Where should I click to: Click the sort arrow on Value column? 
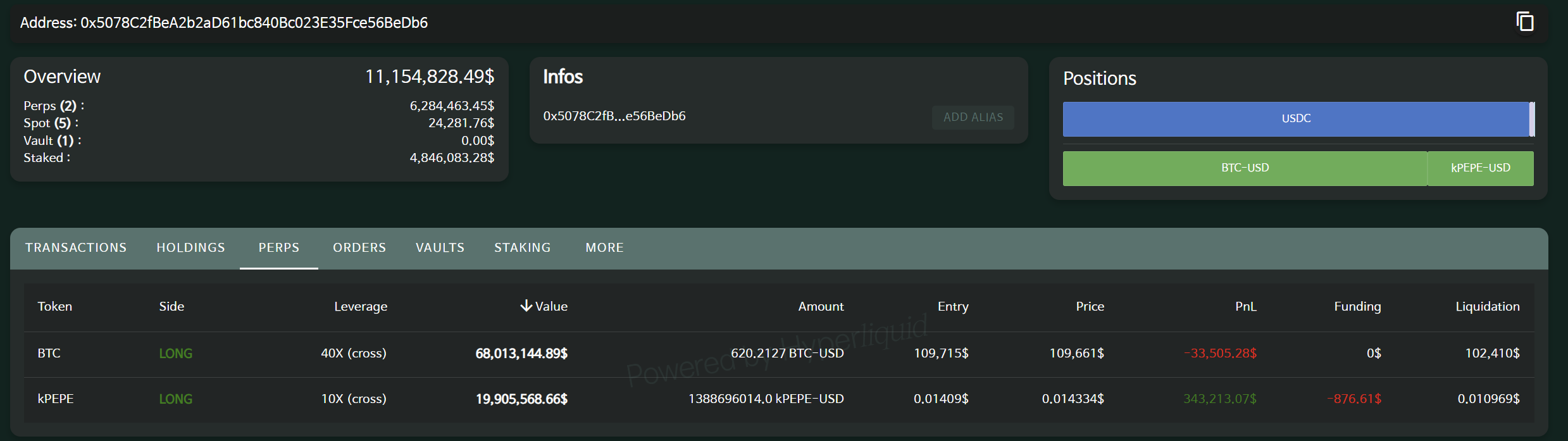tap(526, 306)
